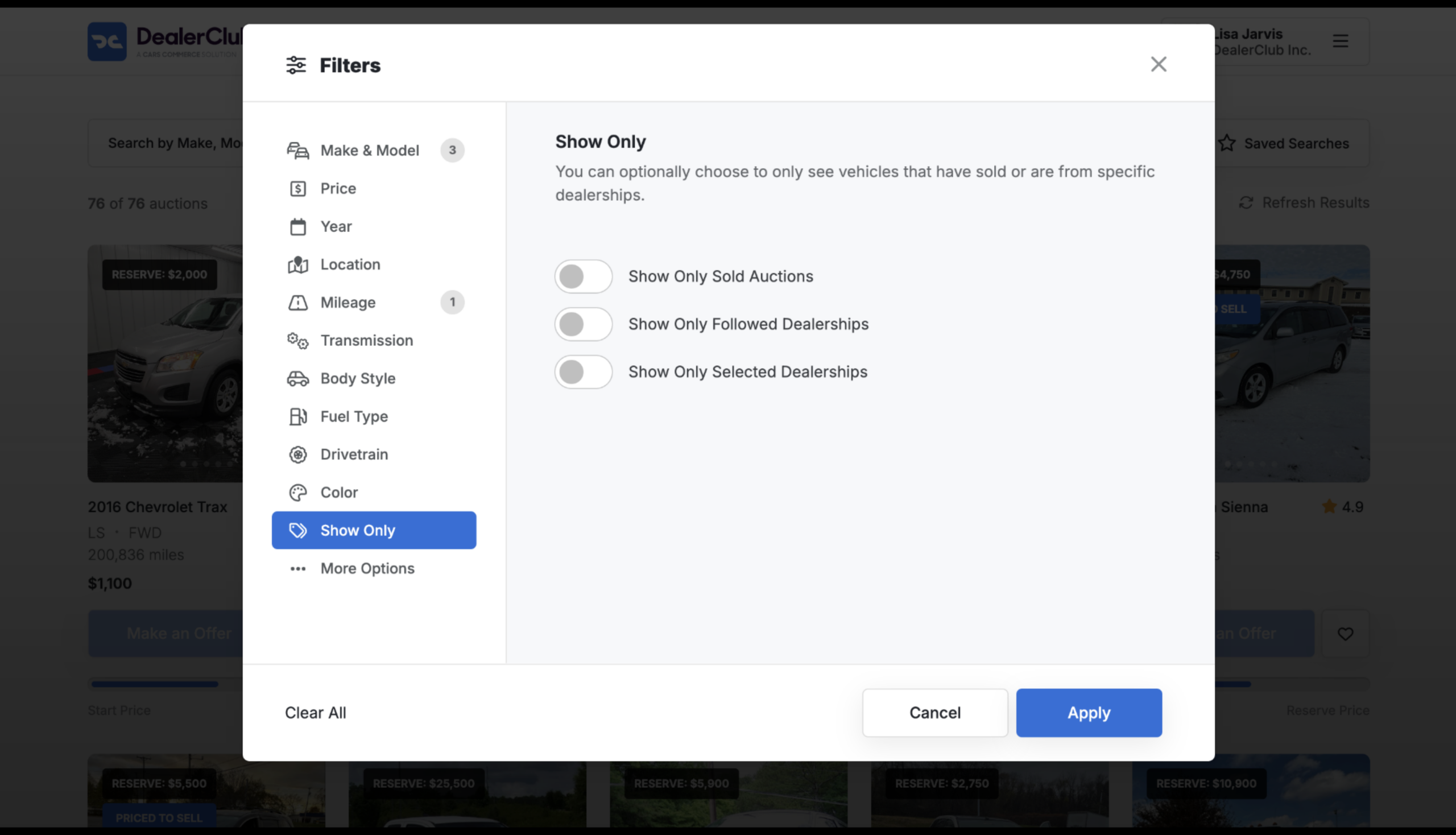Screen dimensions: 1456x835
Task: Click the Transmission gears icon
Action: tap(297, 341)
